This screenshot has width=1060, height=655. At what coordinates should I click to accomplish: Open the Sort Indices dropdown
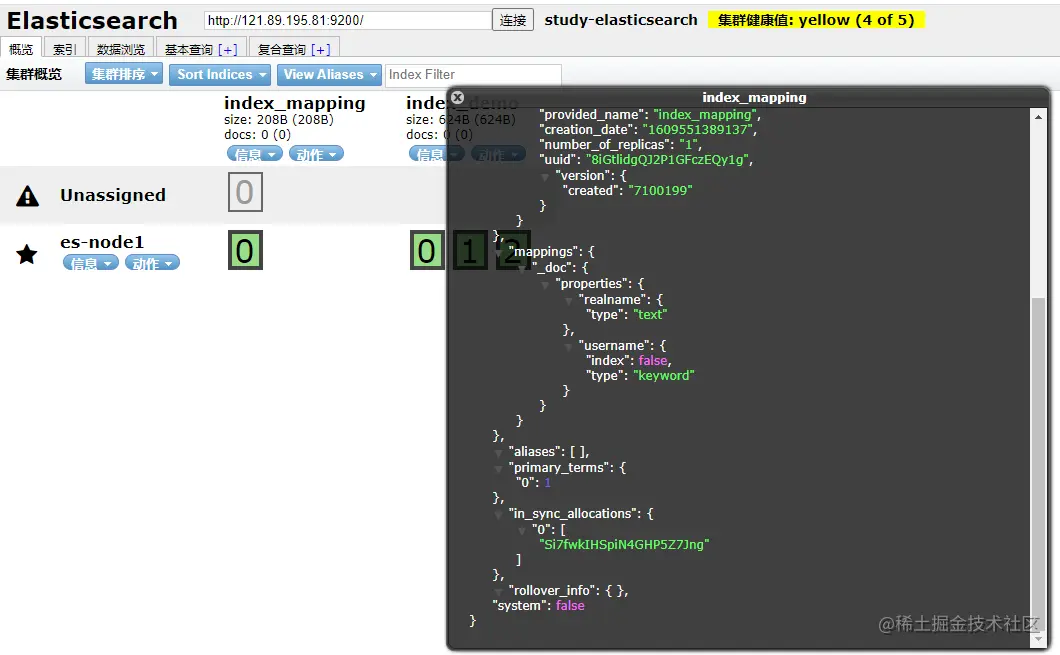click(220, 74)
